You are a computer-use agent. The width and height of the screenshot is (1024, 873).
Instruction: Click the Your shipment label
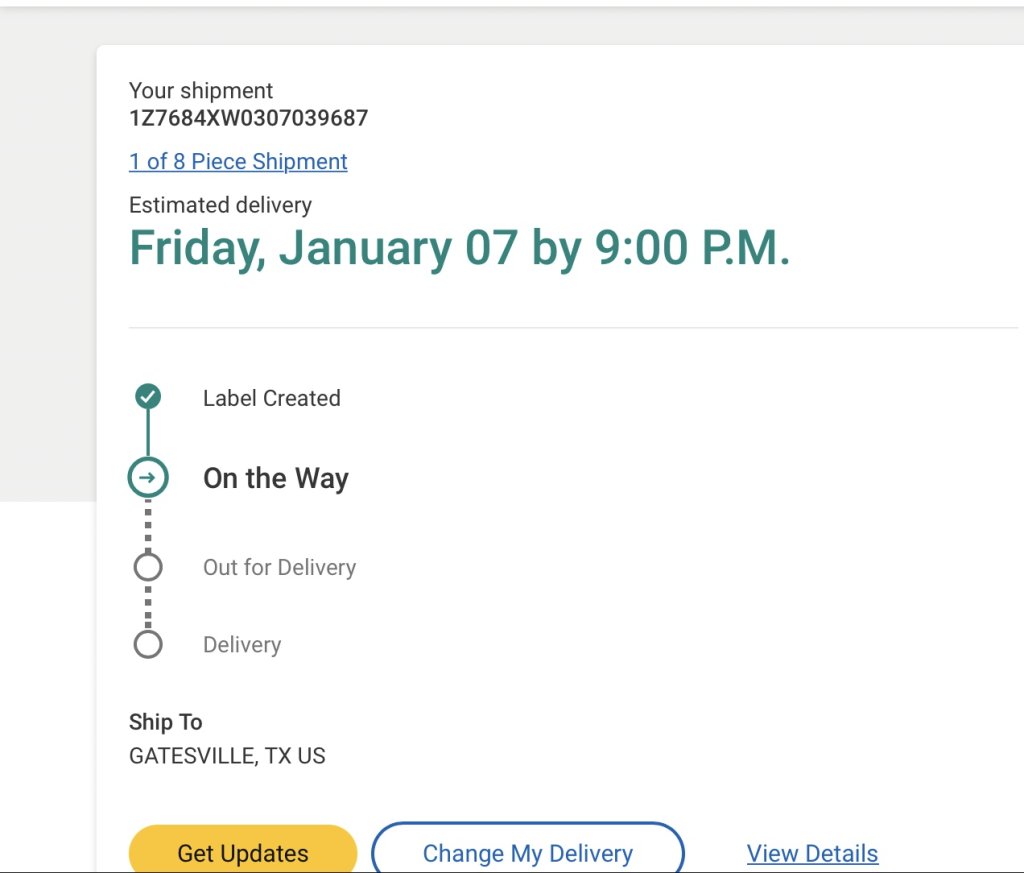[201, 90]
